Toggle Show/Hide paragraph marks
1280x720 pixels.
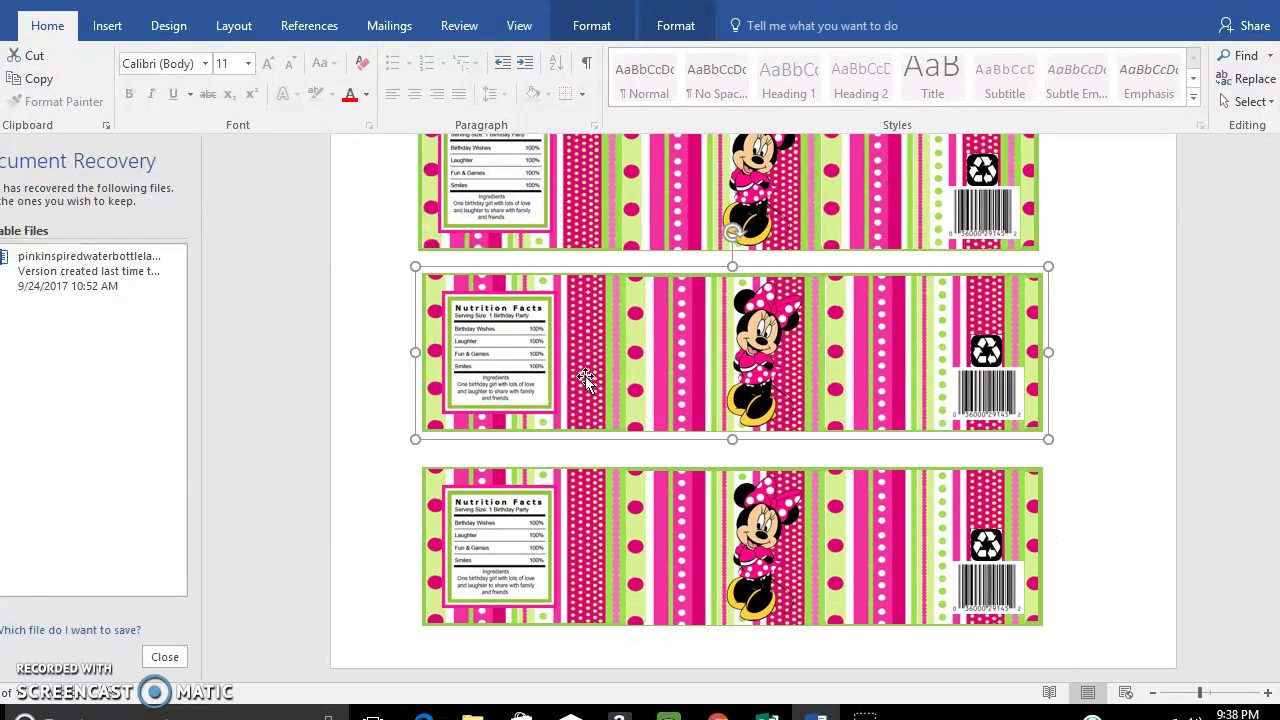click(x=586, y=64)
